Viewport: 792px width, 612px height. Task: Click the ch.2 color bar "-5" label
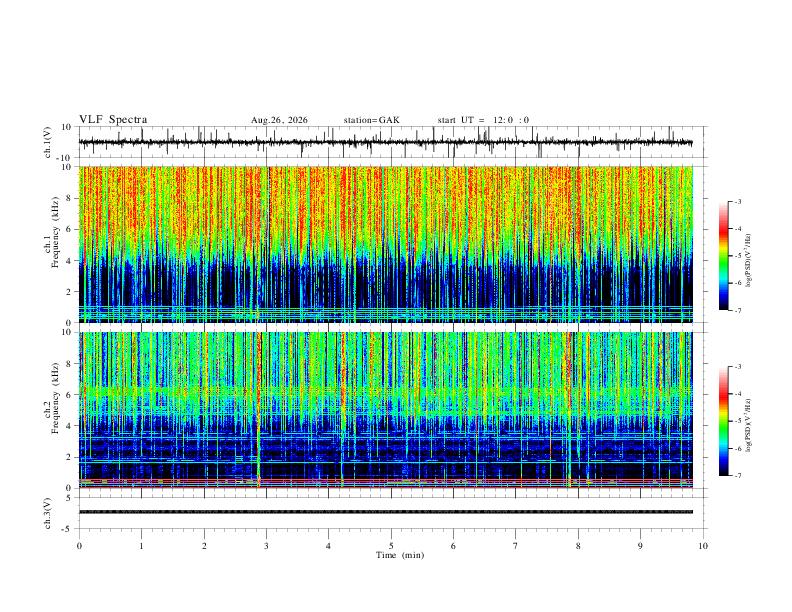pyautogui.click(x=737, y=421)
